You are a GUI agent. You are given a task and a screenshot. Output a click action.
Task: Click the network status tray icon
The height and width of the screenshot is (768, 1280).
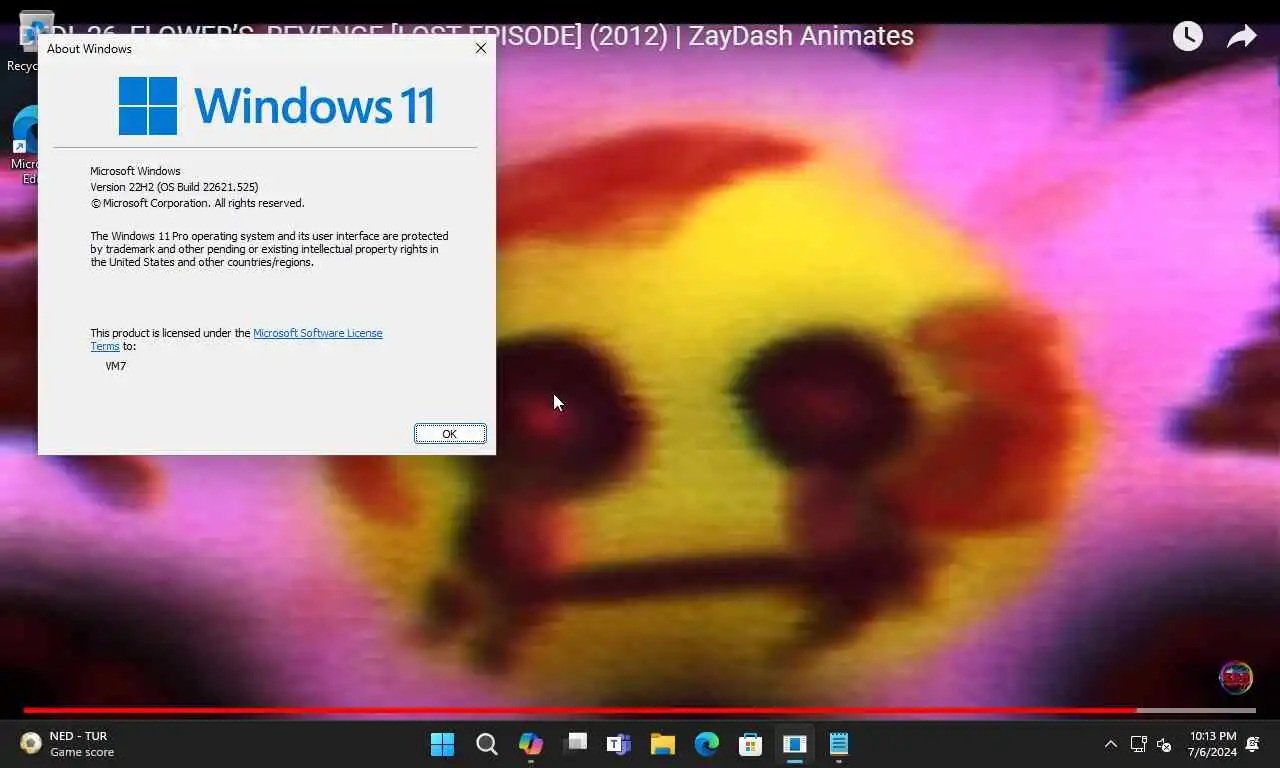point(1138,744)
